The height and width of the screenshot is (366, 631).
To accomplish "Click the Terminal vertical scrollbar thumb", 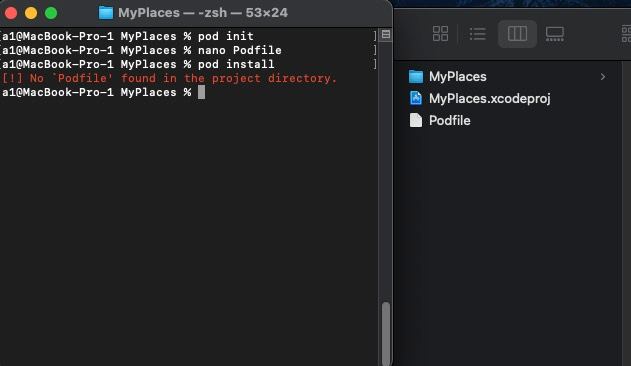I will tap(386, 333).
